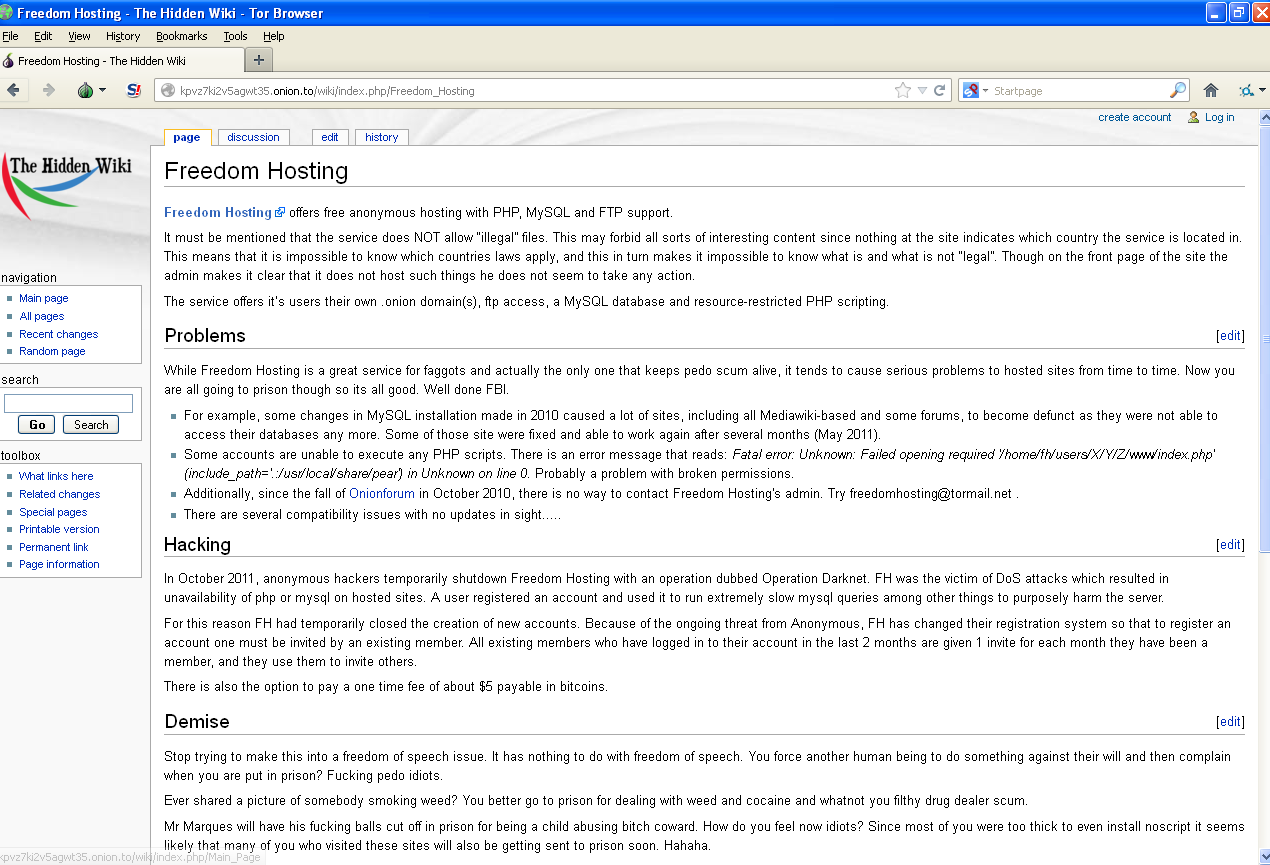Open the search engine selector dropdown arrow
The height and width of the screenshot is (865, 1270).
(985, 91)
